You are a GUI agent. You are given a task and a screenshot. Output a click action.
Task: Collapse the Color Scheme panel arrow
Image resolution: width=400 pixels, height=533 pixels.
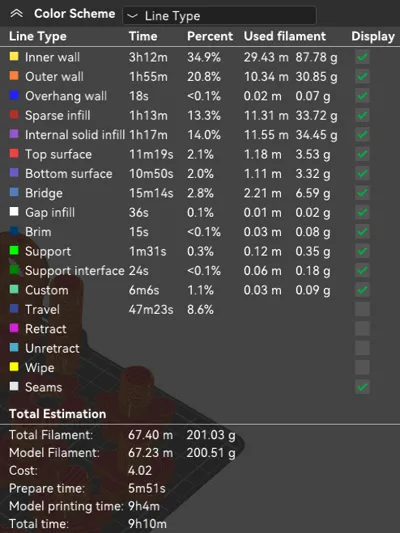click(x=17, y=14)
